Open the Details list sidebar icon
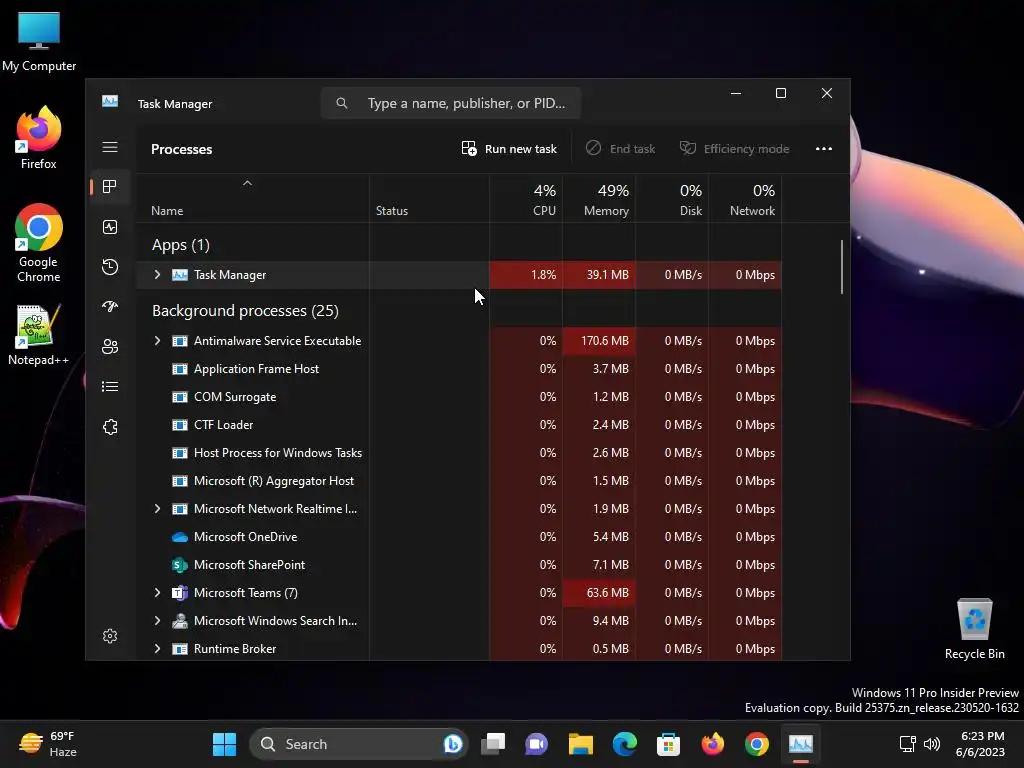1024x768 pixels. point(110,387)
